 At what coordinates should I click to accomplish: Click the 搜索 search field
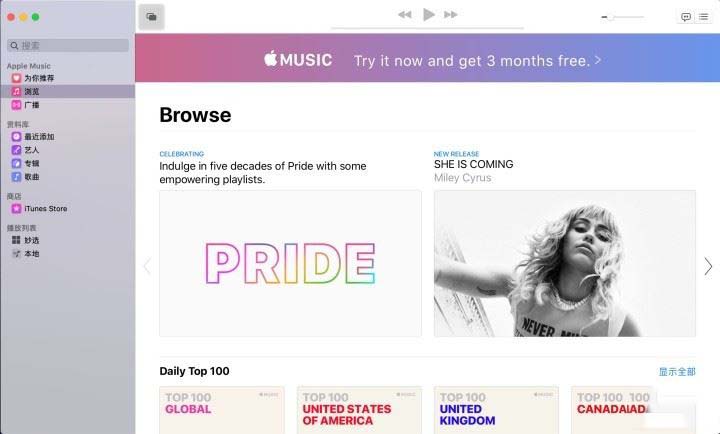[68, 45]
